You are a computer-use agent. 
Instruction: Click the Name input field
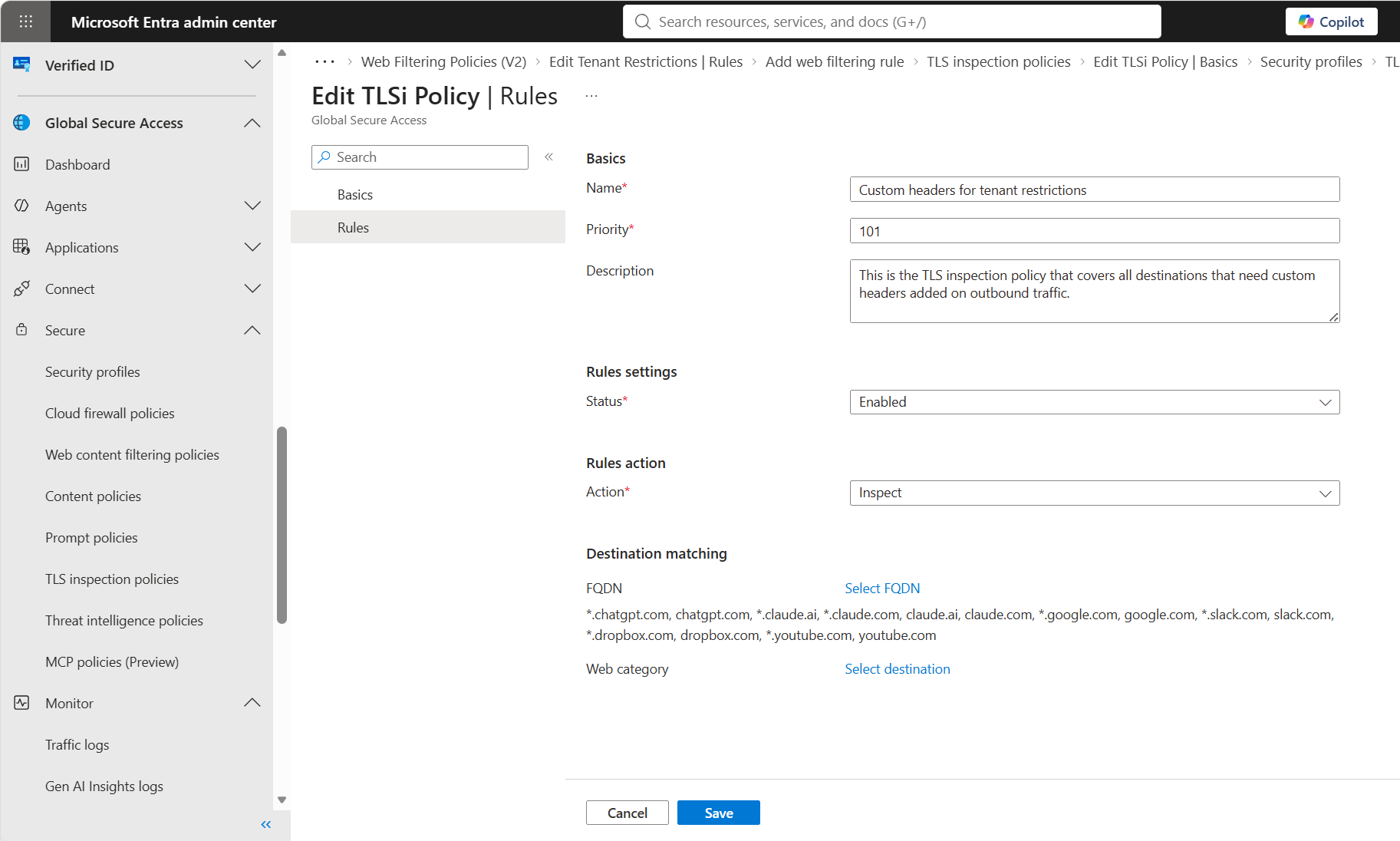pyautogui.click(x=1095, y=190)
